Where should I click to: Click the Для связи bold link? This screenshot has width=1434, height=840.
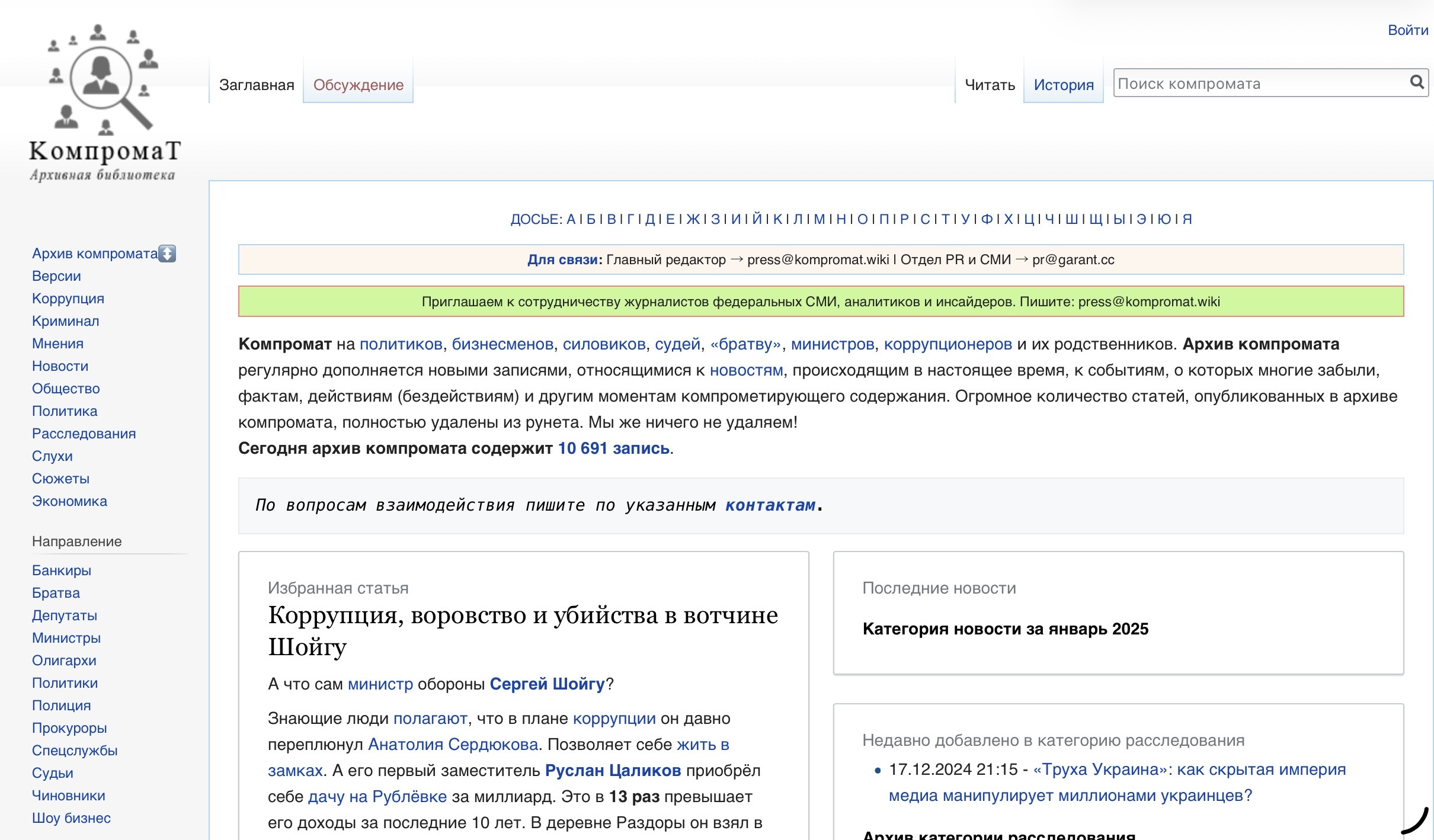[563, 259]
